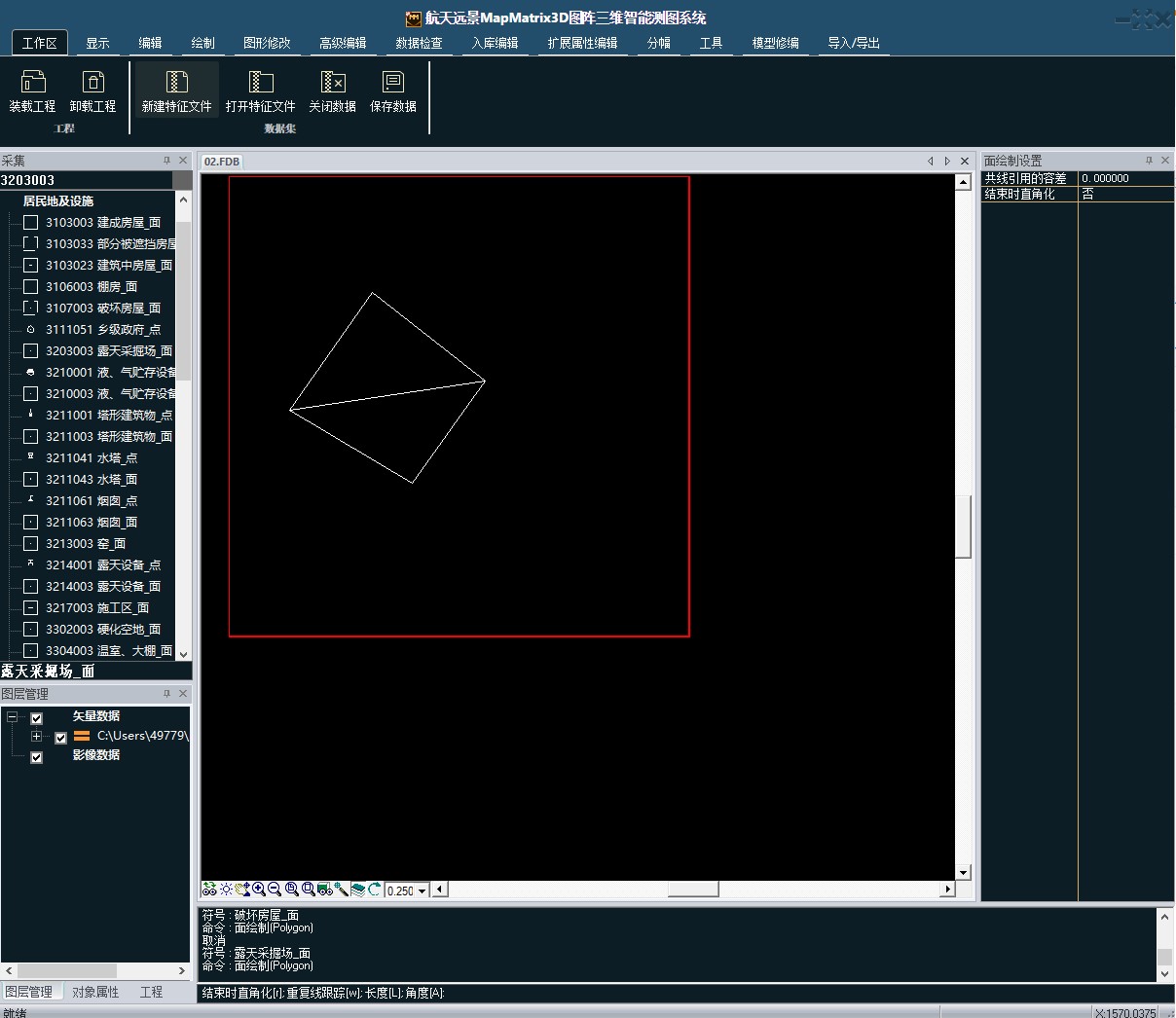Expand the C:\Users file node in the layer tree
This screenshot has width=1176, height=1018.
pyautogui.click(x=36, y=737)
